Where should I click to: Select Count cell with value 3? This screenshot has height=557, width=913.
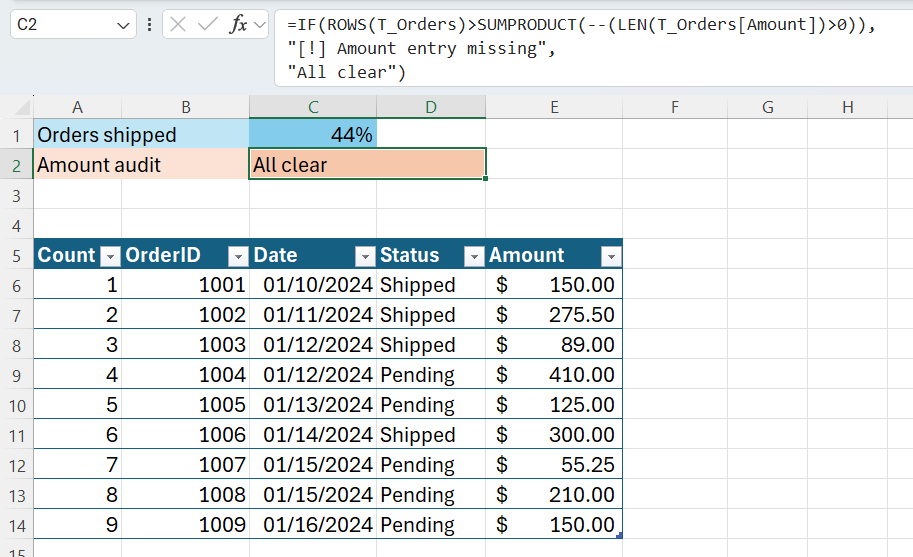coord(77,345)
